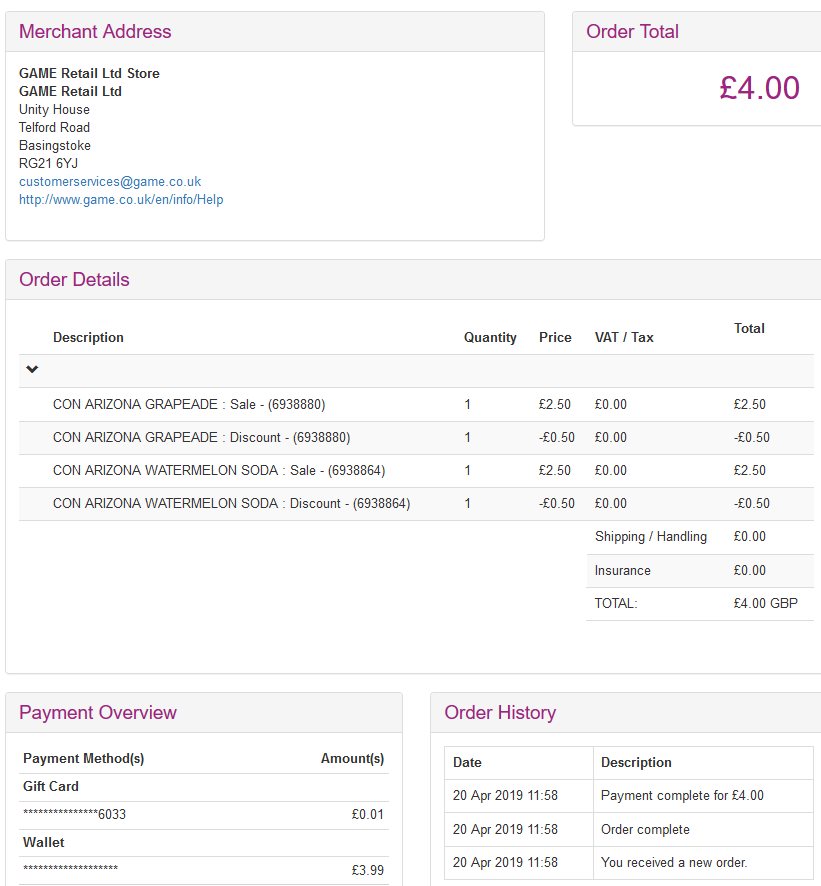Click the Order complete history entry
Image resolution: width=821 pixels, height=886 pixels.
point(645,829)
